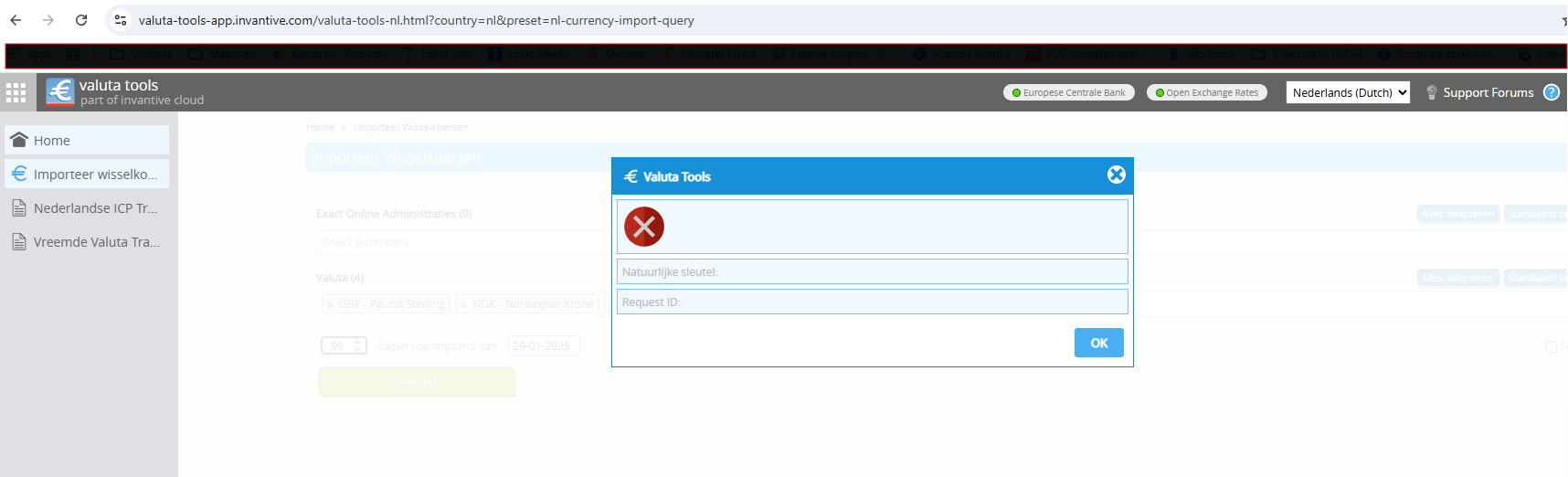Reload the page with browser refresh

click(81, 20)
